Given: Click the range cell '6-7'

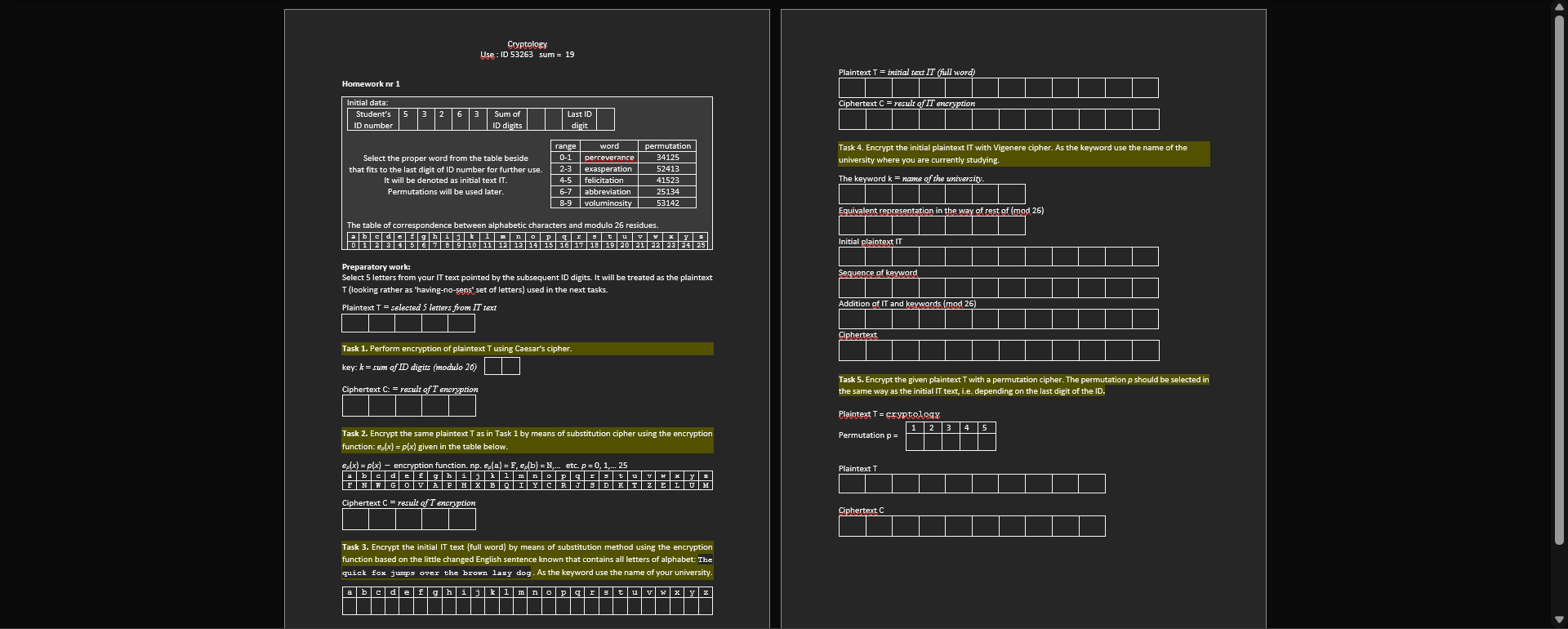Looking at the screenshot, I should [x=566, y=192].
